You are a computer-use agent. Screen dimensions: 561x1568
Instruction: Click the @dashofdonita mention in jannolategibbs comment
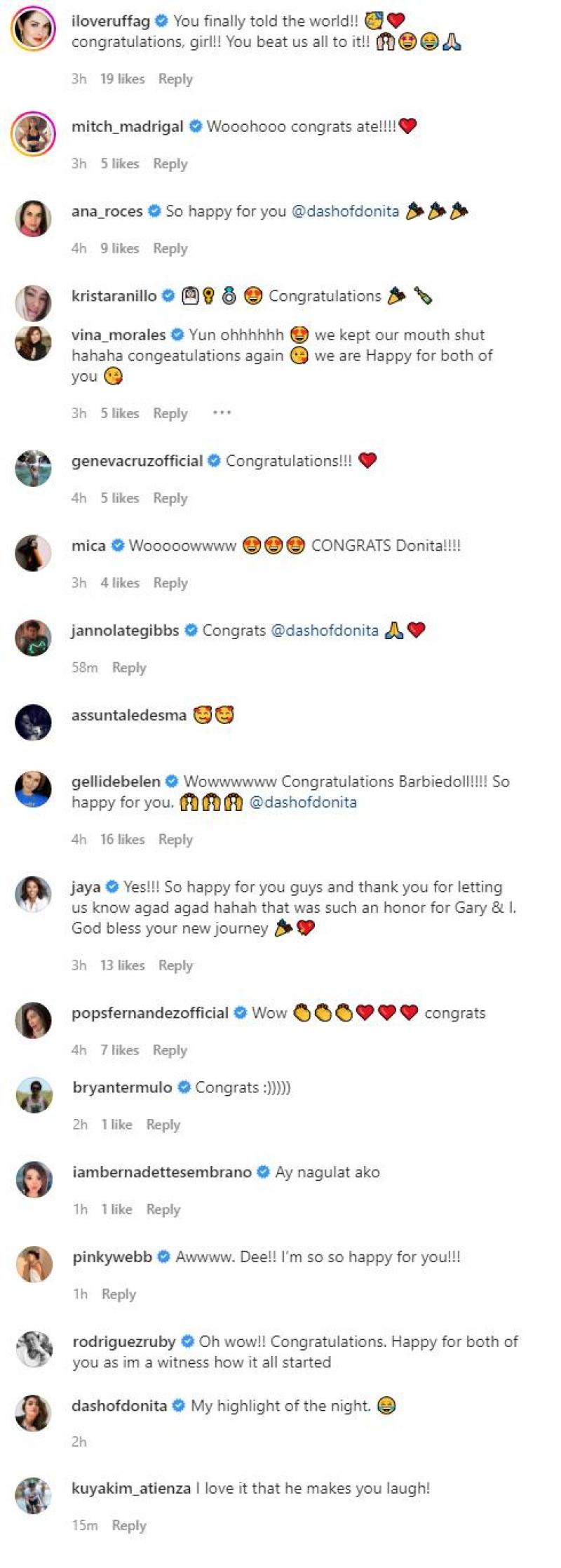coord(325,630)
